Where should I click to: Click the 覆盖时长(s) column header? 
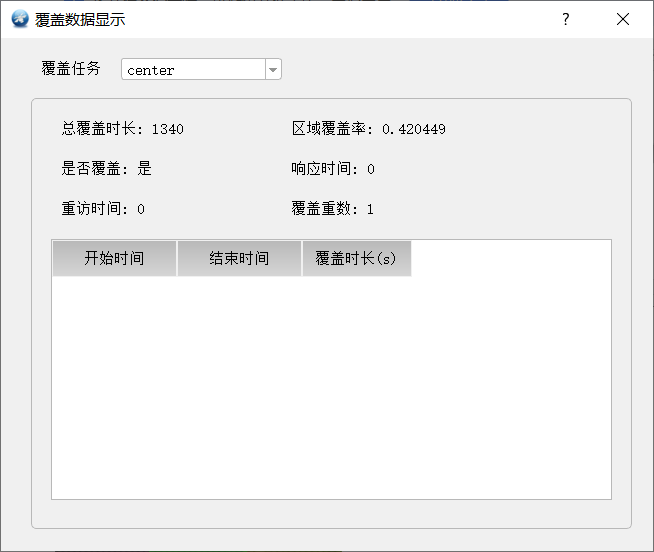click(x=357, y=258)
